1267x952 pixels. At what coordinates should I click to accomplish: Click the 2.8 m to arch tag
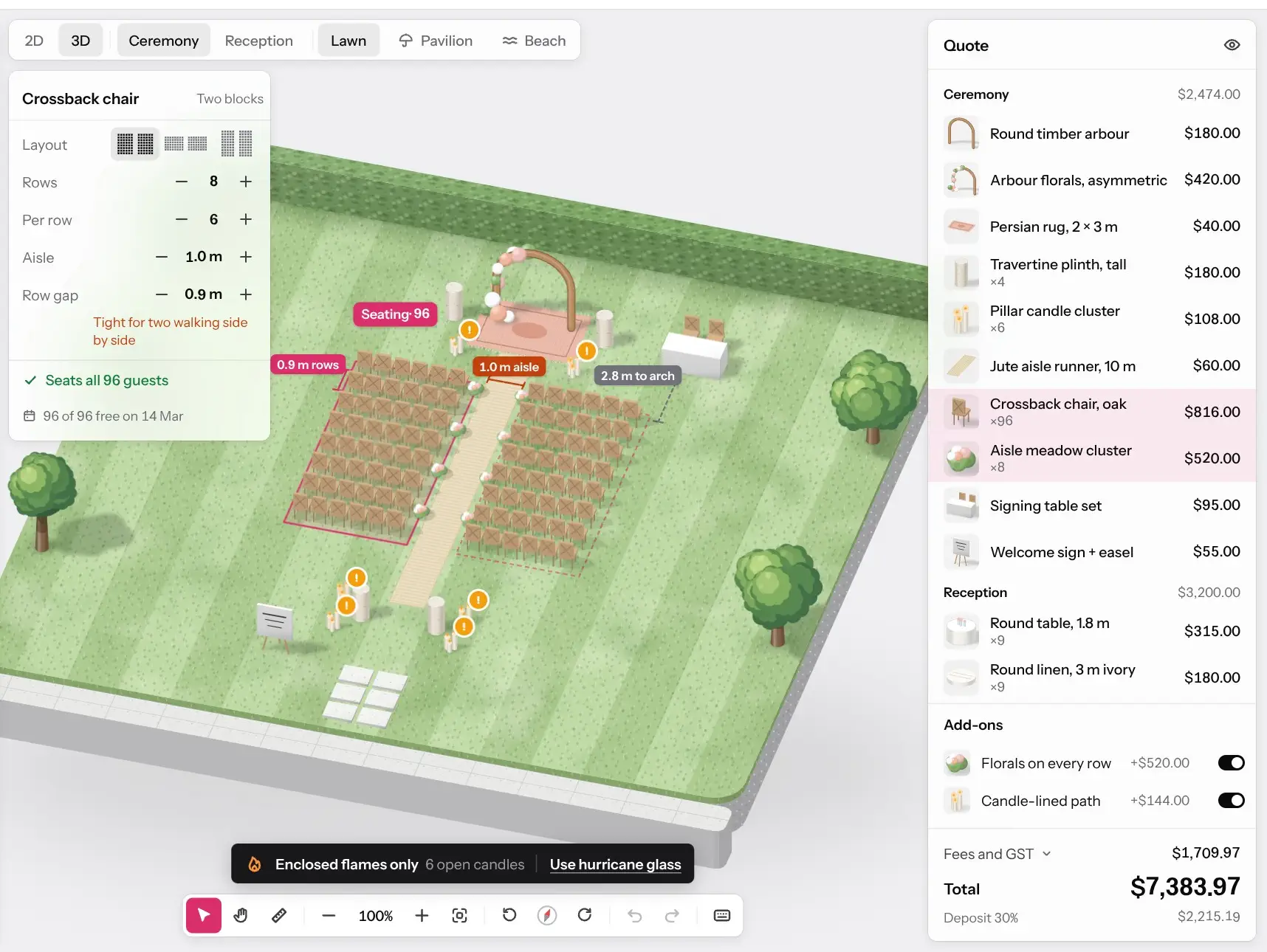click(x=638, y=376)
